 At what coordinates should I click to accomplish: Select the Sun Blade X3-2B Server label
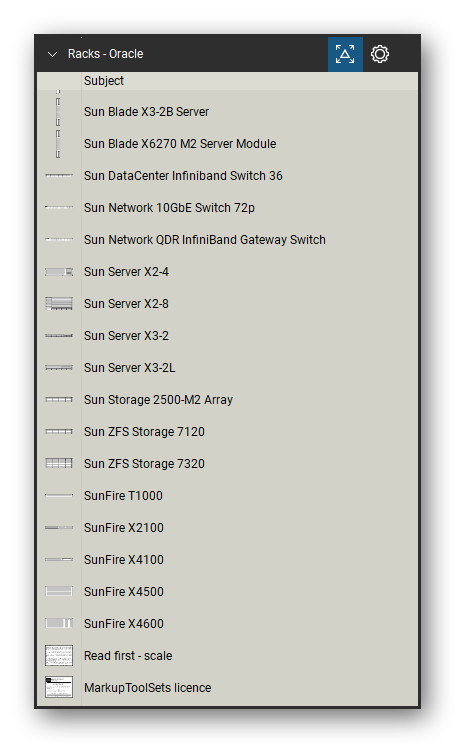point(146,112)
